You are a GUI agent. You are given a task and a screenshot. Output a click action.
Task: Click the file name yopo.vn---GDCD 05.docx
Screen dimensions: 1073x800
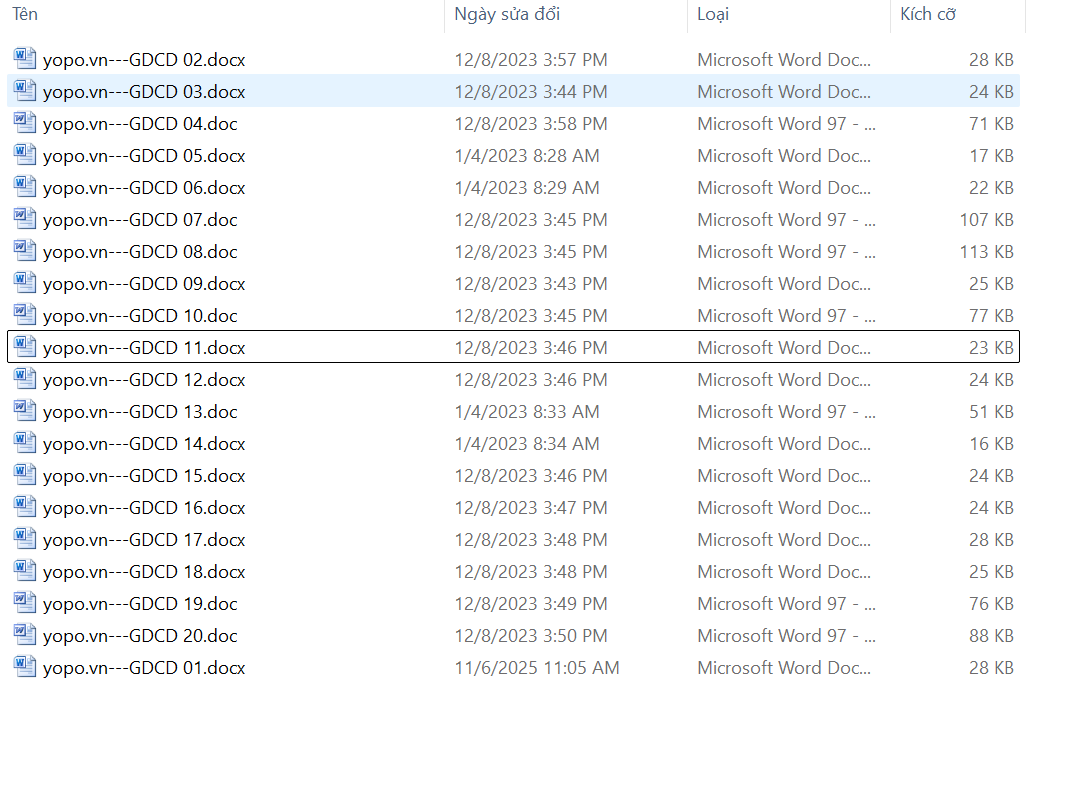pos(144,156)
